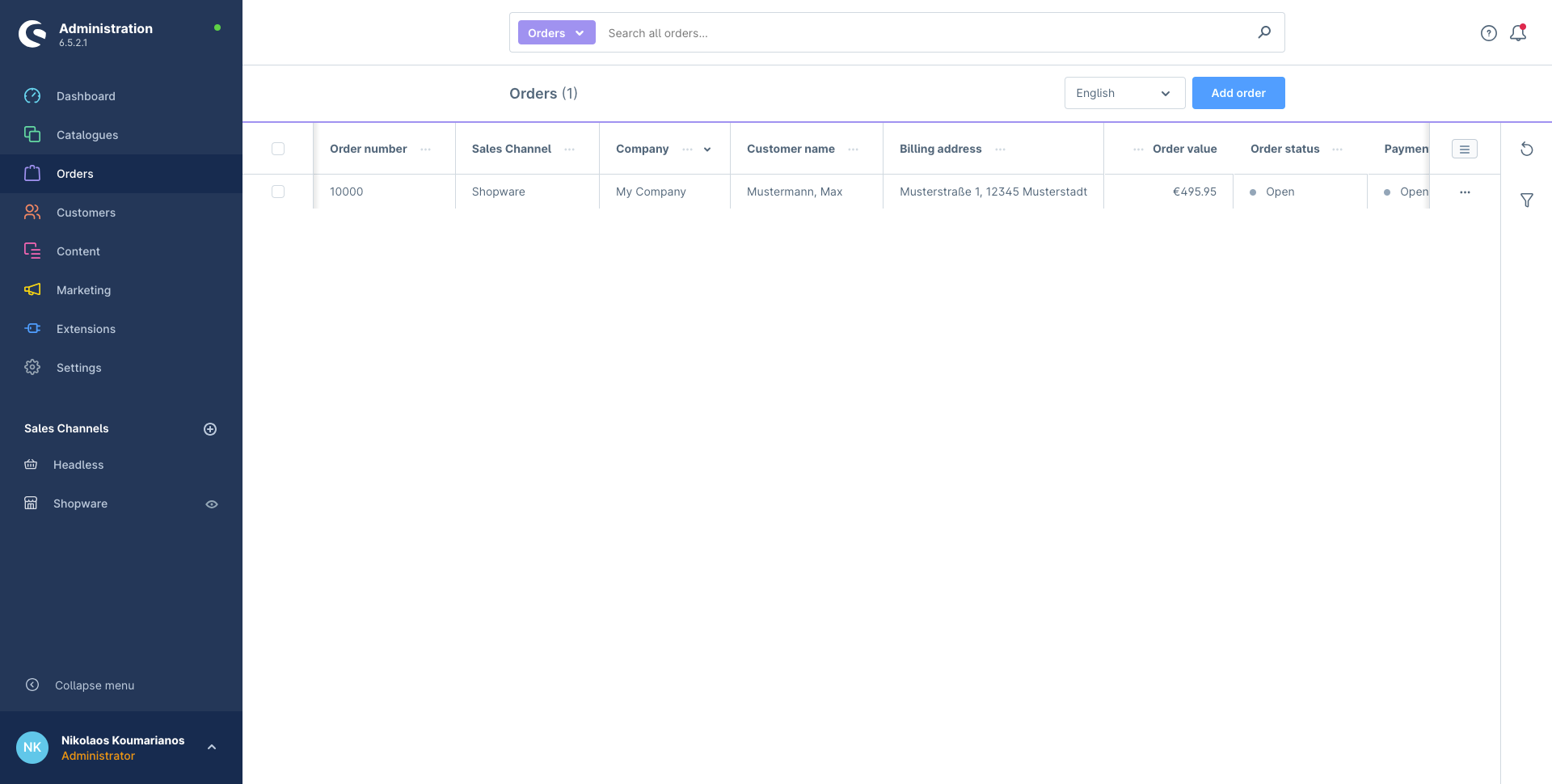
Task: Open the Marketing section
Action: 121,290
